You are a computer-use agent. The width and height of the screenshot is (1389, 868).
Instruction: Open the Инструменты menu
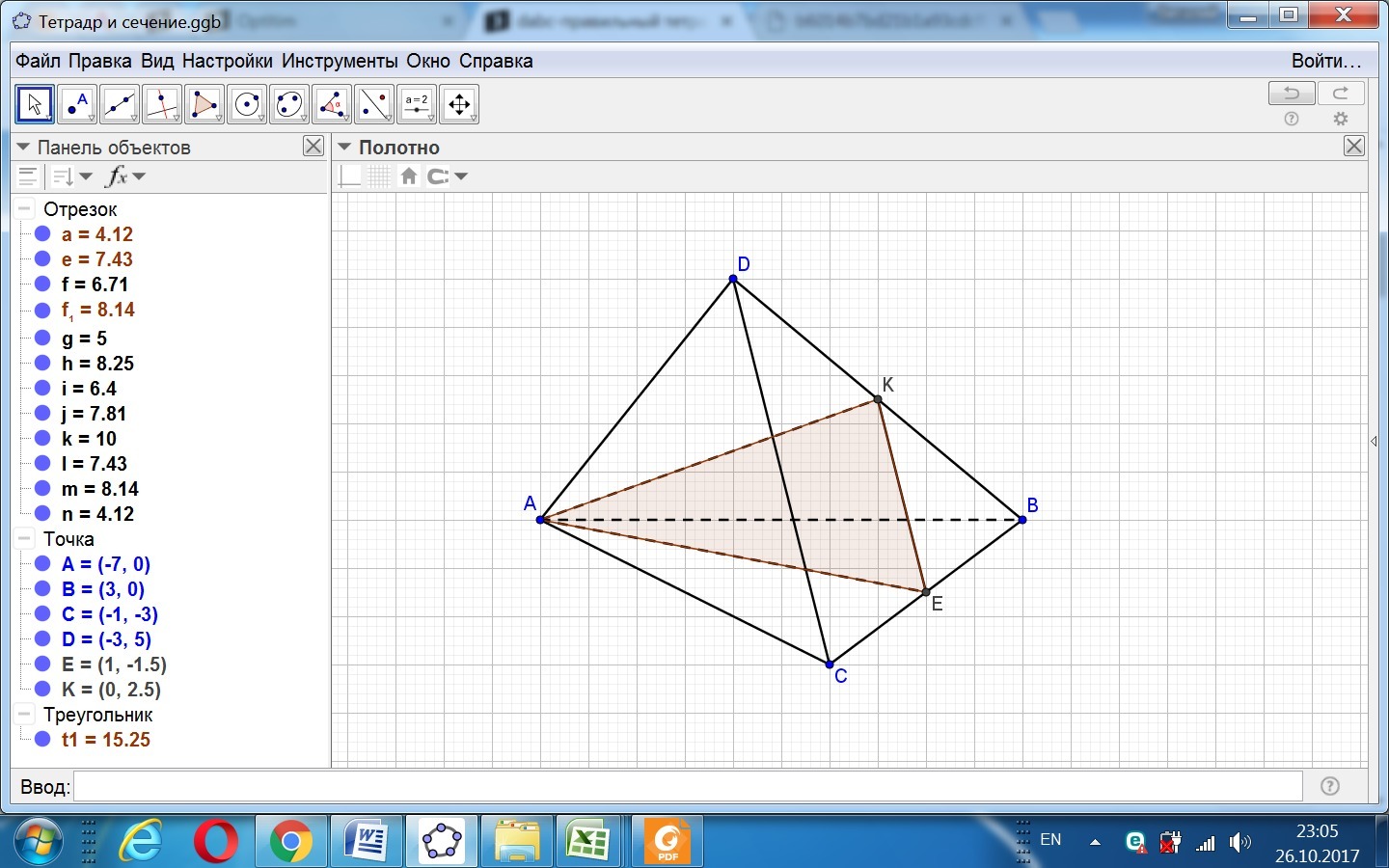pos(340,61)
